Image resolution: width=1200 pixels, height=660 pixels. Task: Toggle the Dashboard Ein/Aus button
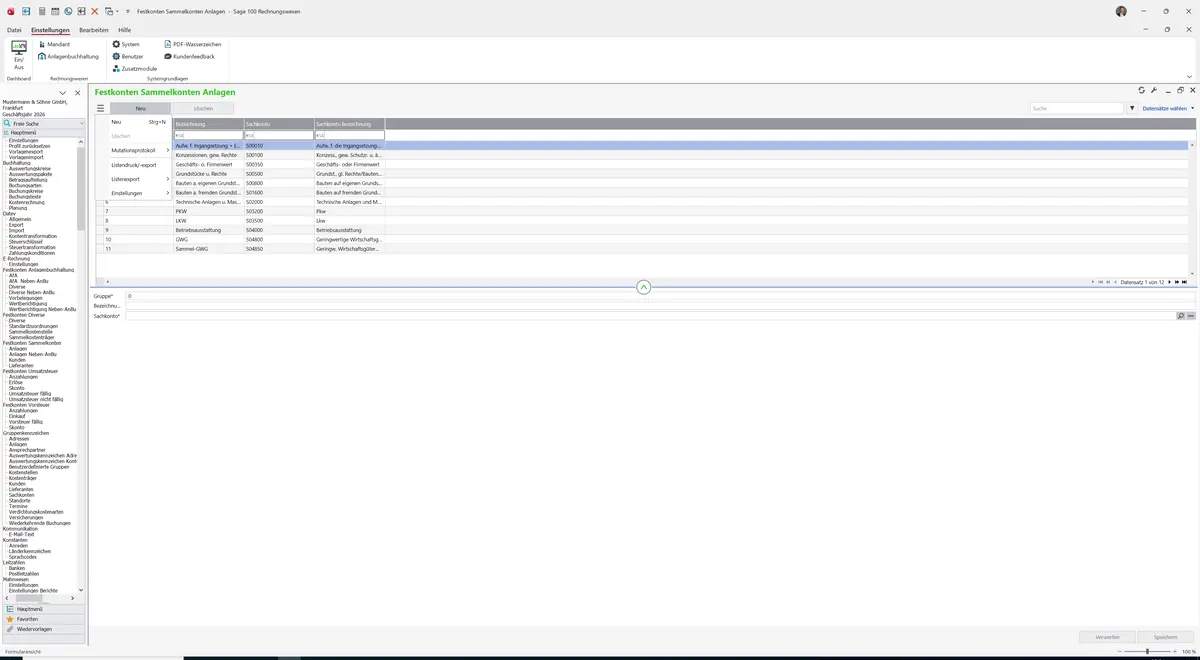tap(19, 56)
